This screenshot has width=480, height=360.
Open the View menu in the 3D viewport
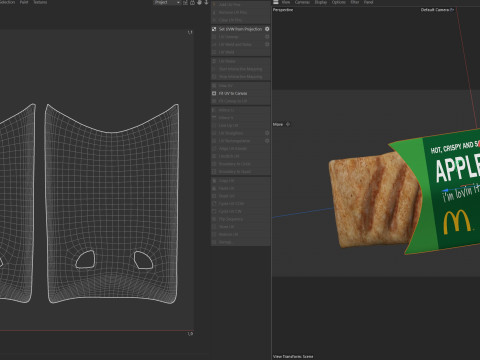coord(286,2)
